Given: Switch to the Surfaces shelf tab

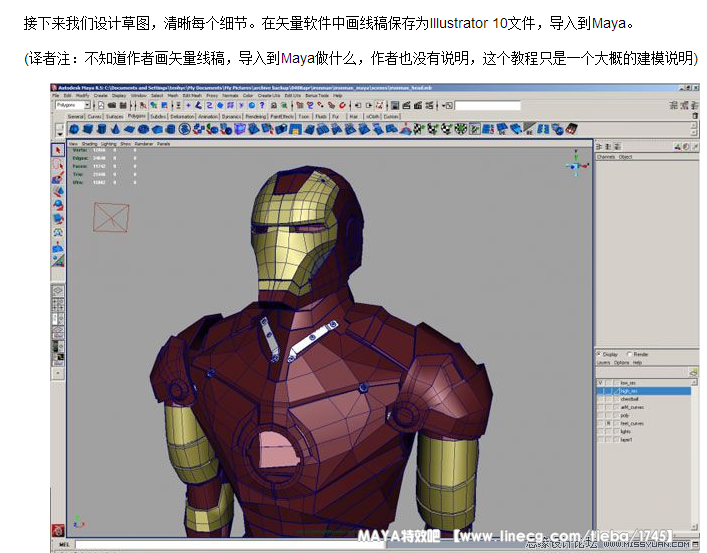Looking at the screenshot, I should tap(115, 116).
